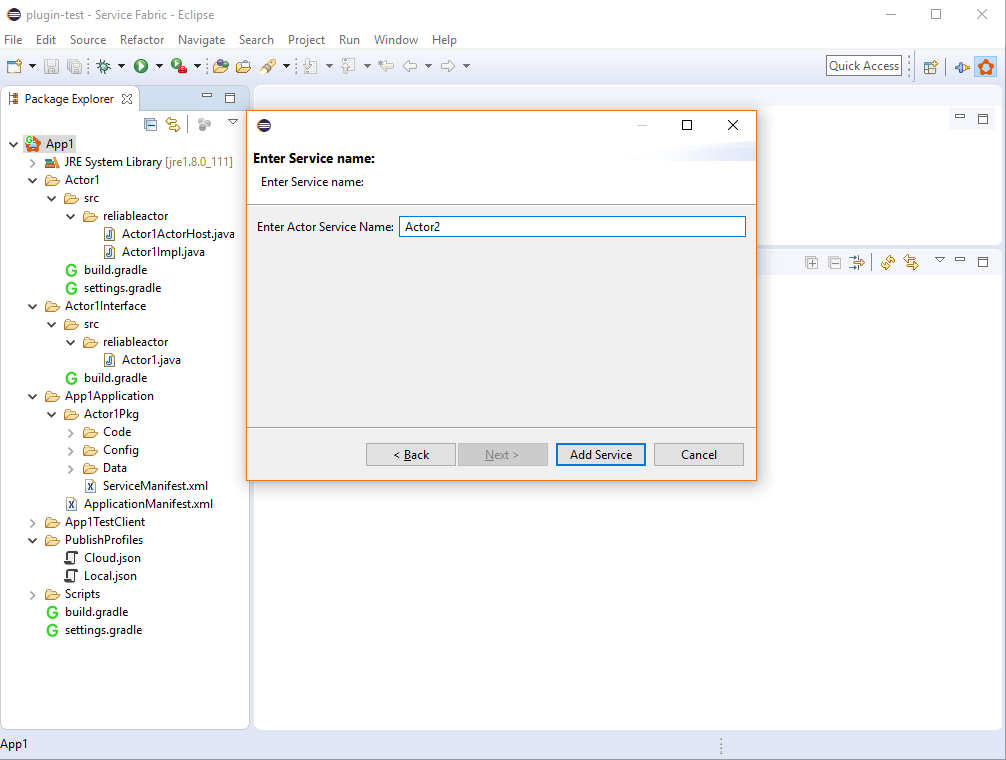Cancel the Enter Service name dialog
Image resolution: width=1006 pixels, height=760 pixels.
coord(698,454)
